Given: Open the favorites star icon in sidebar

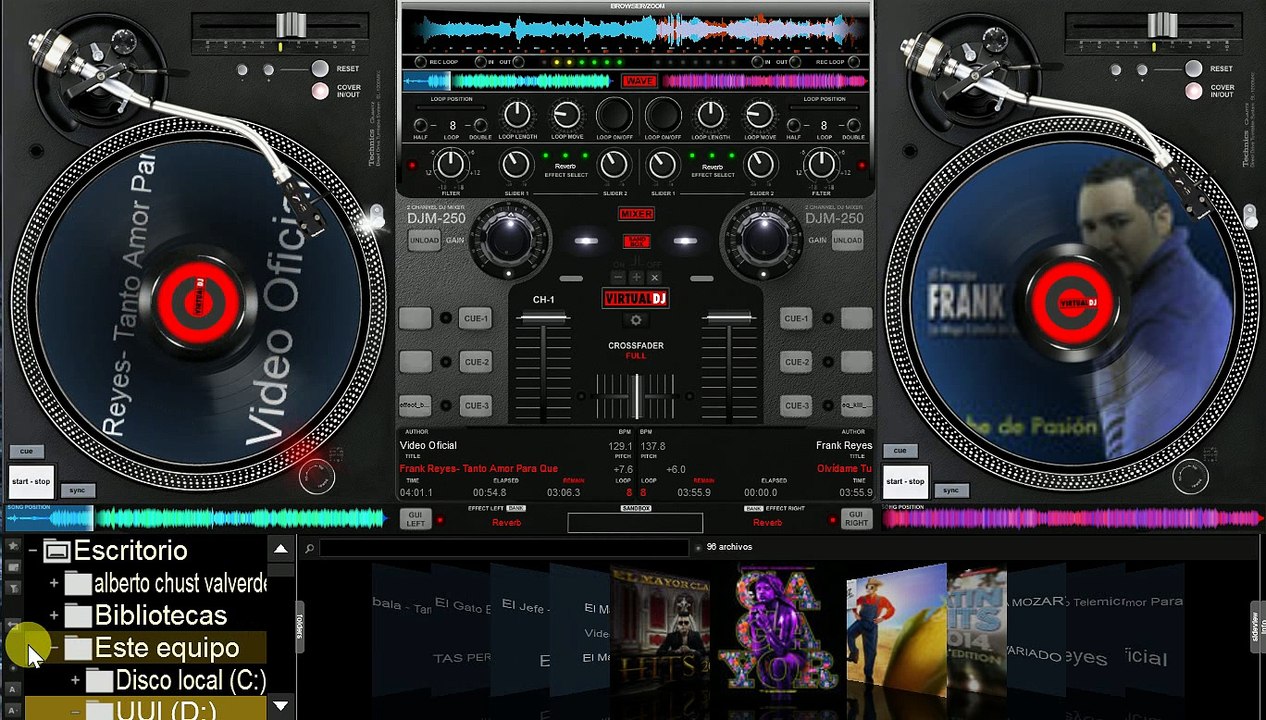Looking at the screenshot, I should click(x=13, y=546).
